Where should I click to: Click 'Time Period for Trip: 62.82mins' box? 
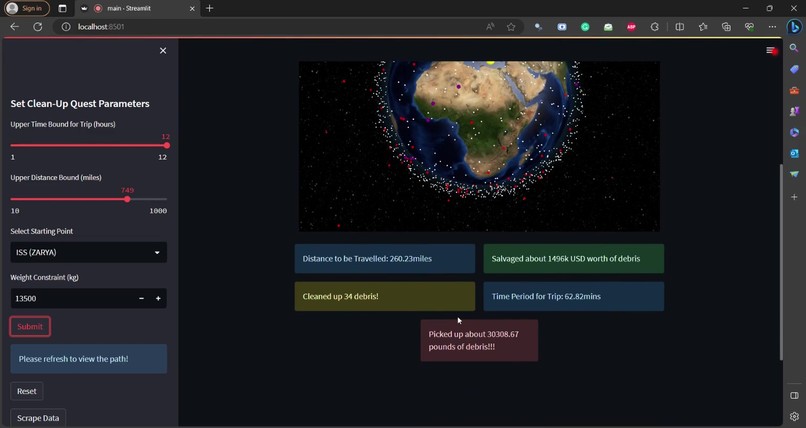pyautogui.click(x=574, y=296)
